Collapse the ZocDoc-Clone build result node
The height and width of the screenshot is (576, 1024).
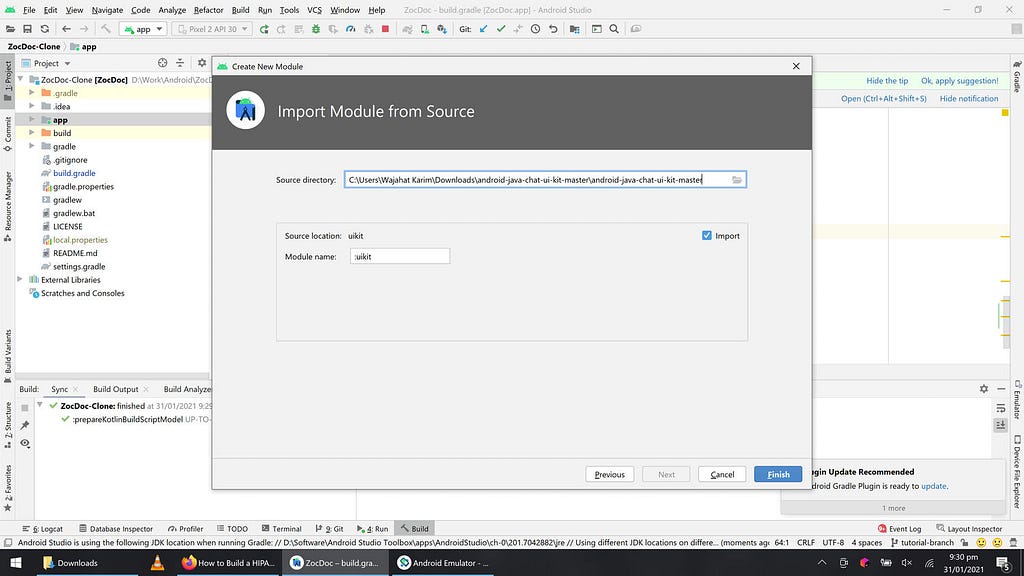coord(40,406)
